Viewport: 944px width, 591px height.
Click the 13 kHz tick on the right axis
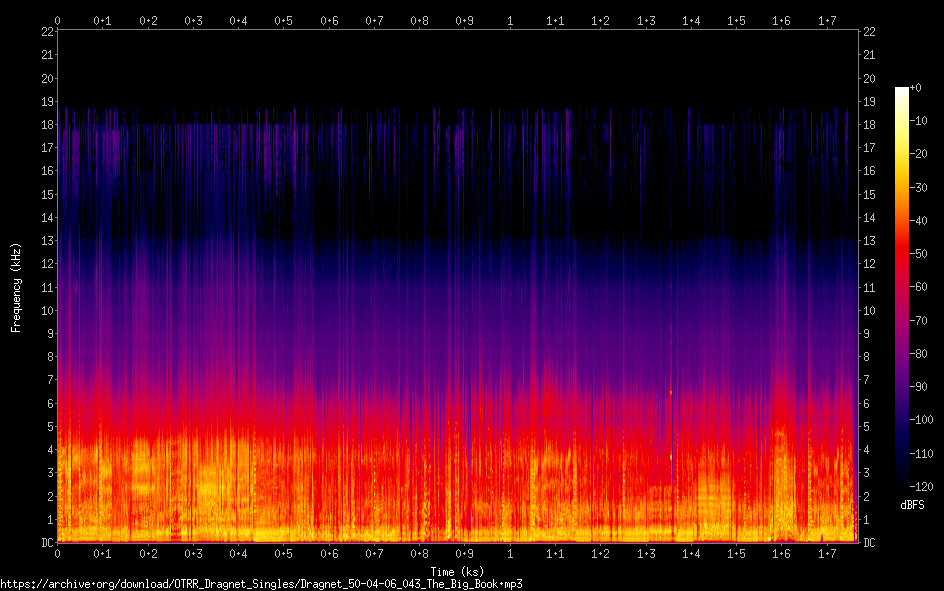point(869,241)
